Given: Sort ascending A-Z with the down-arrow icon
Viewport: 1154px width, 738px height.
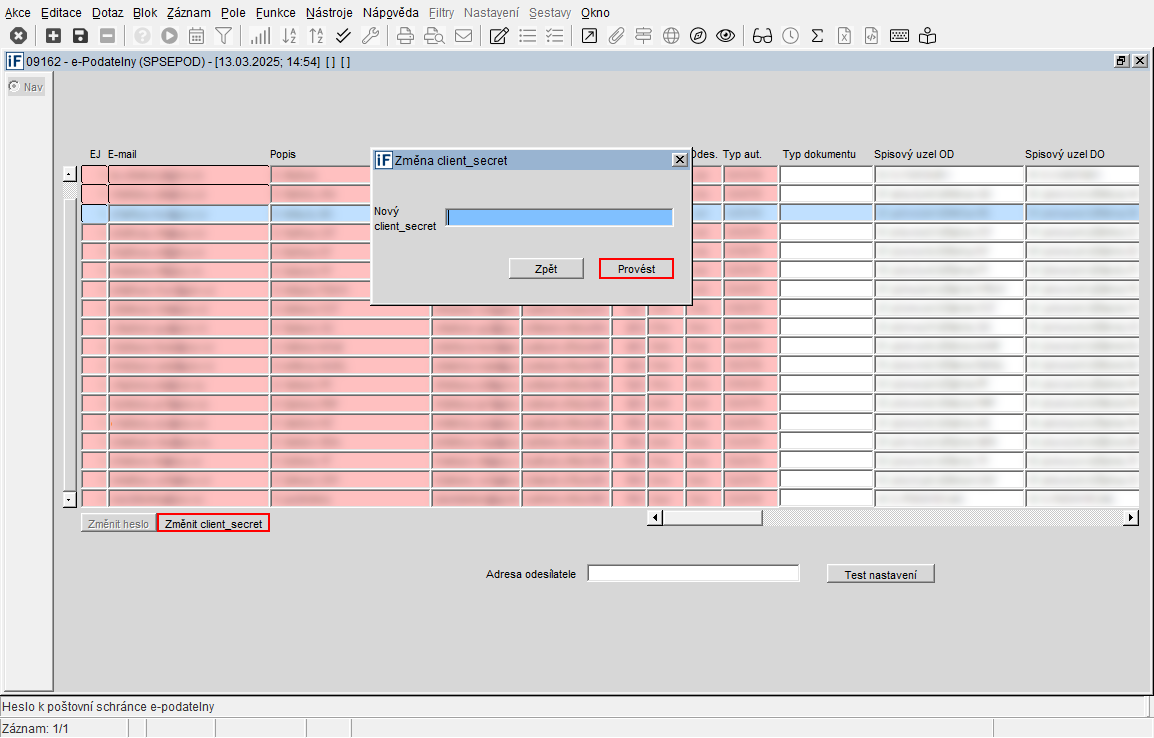Looking at the screenshot, I should click(x=289, y=35).
